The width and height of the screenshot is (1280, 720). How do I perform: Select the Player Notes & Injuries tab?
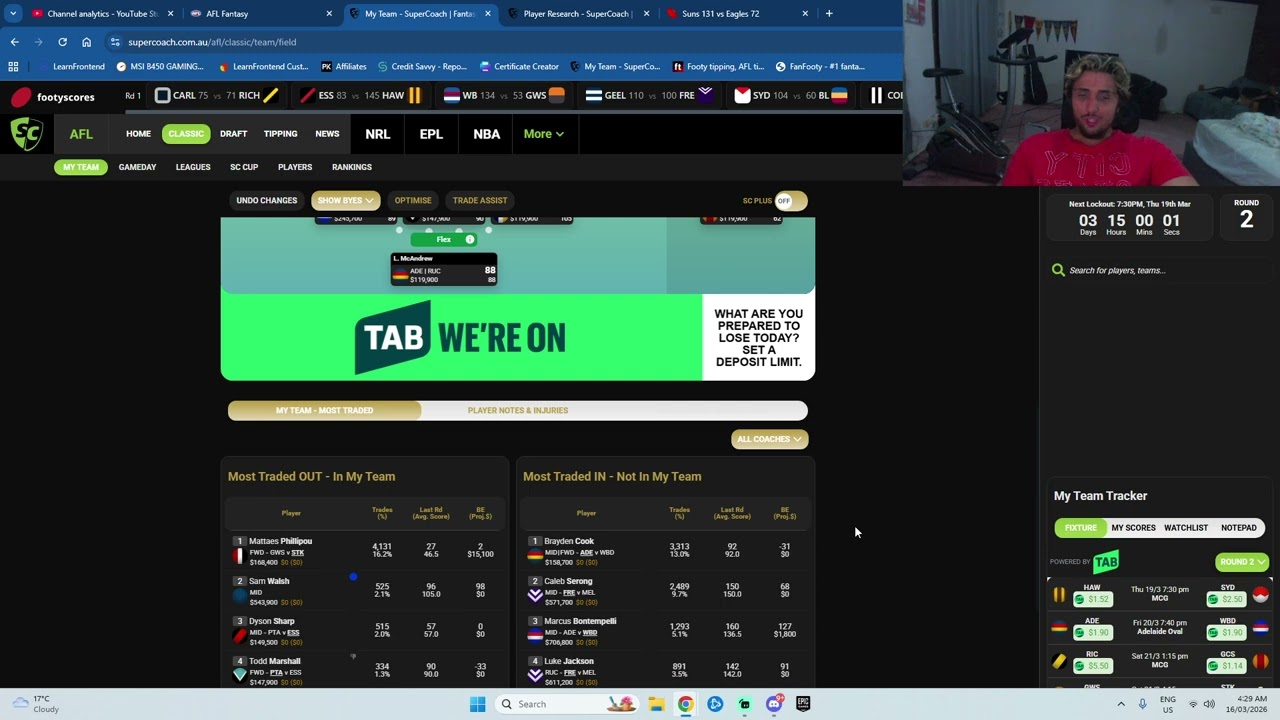pyautogui.click(x=518, y=410)
